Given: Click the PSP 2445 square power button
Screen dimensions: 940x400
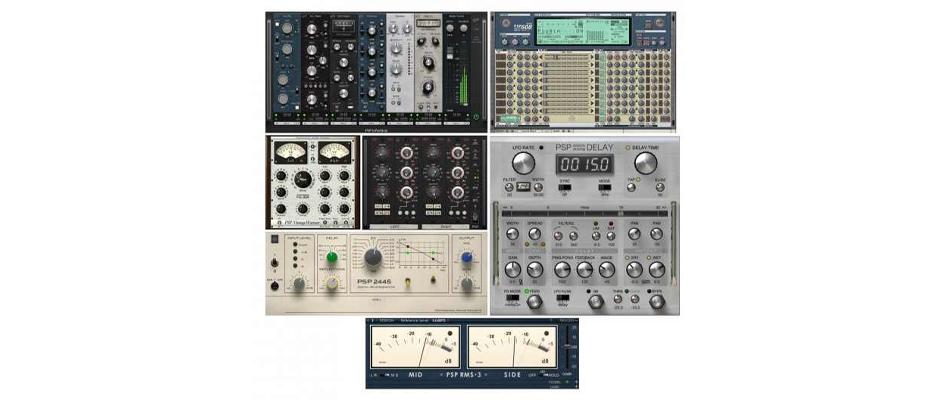Looking at the screenshot, I should point(275,239).
